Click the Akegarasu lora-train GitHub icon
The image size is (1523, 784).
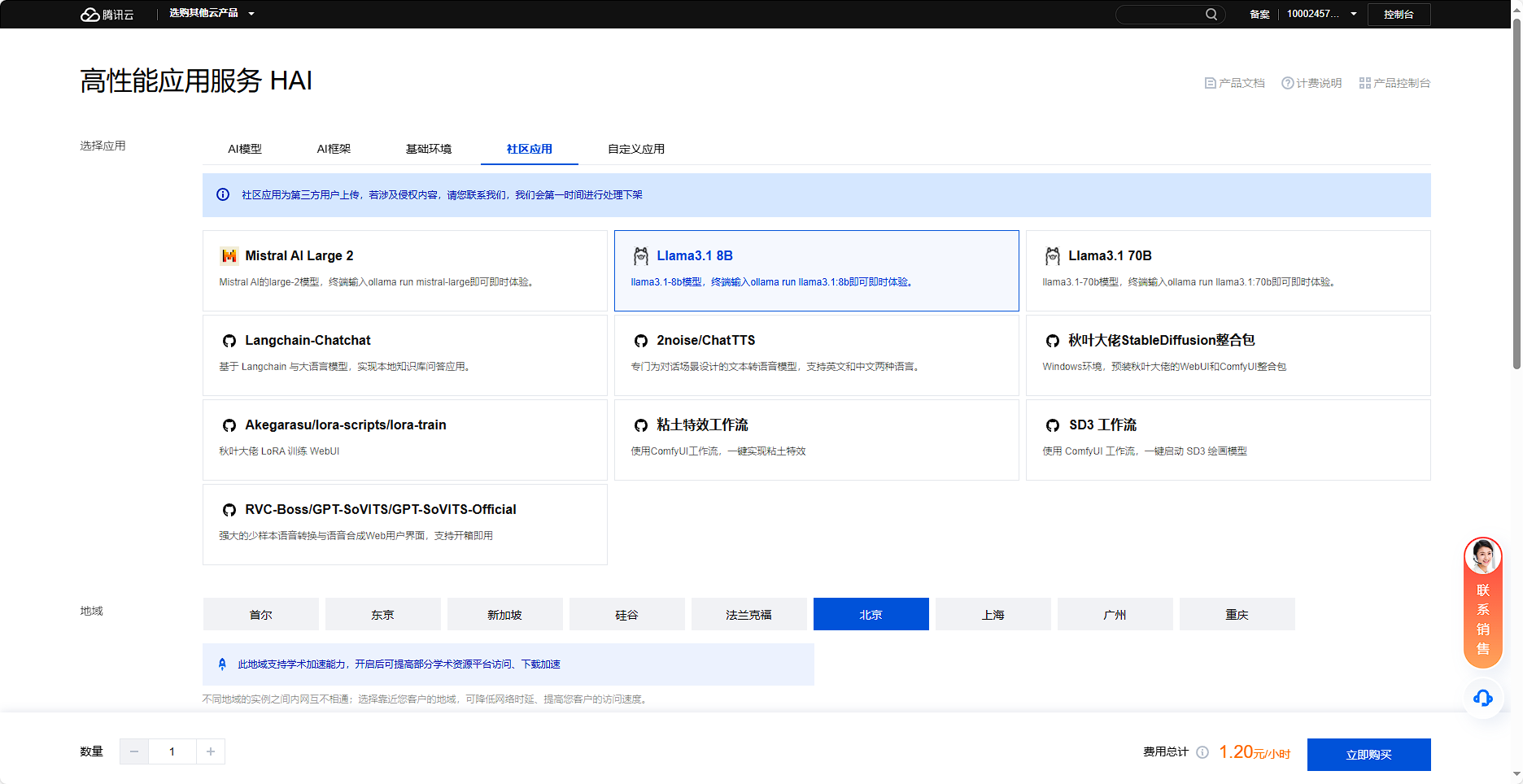coord(229,425)
